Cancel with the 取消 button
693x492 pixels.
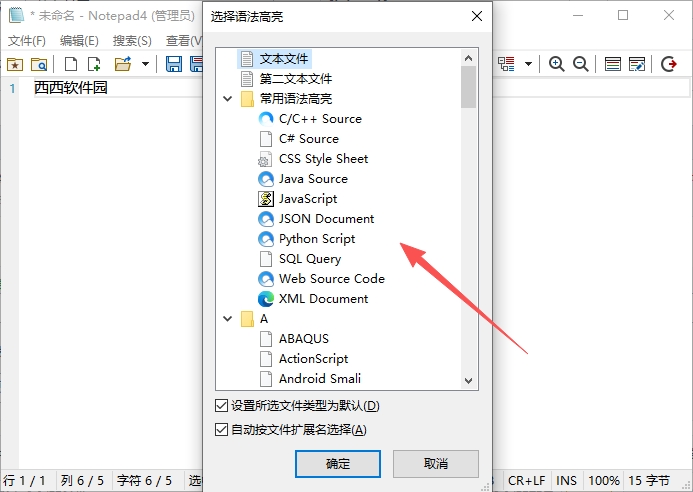436,463
